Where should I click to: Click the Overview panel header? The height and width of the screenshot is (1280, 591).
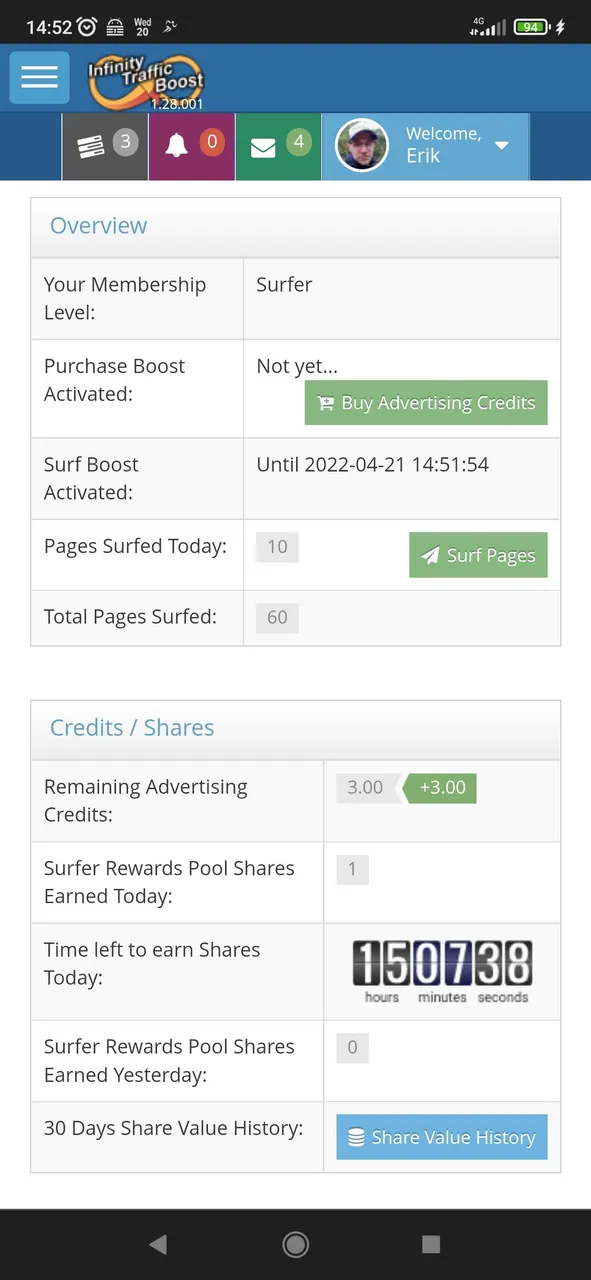pos(296,227)
